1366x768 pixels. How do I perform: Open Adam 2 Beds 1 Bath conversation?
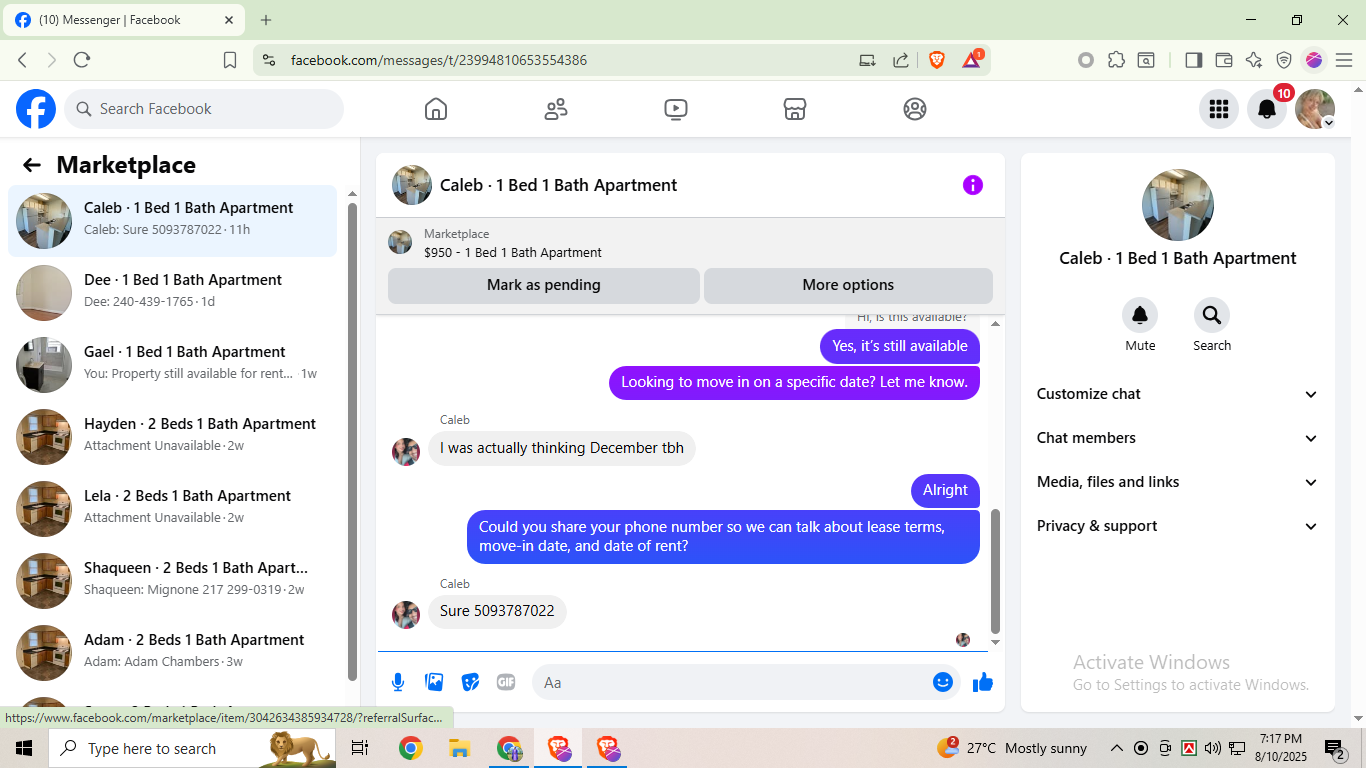click(x=172, y=653)
